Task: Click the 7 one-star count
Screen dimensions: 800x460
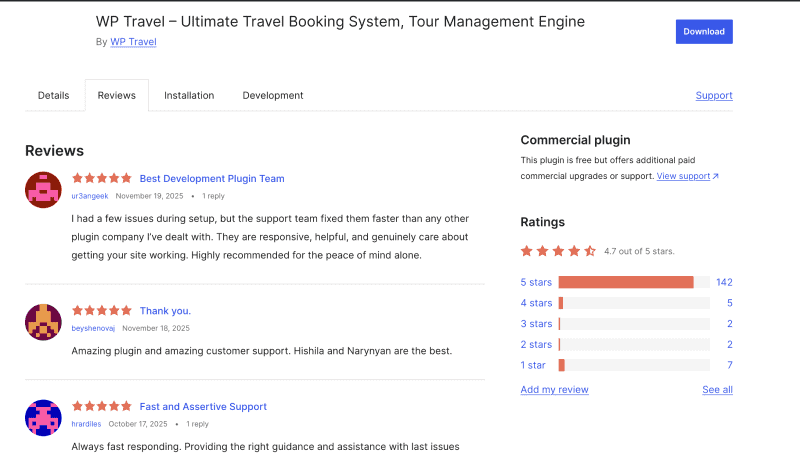Action: pos(730,365)
